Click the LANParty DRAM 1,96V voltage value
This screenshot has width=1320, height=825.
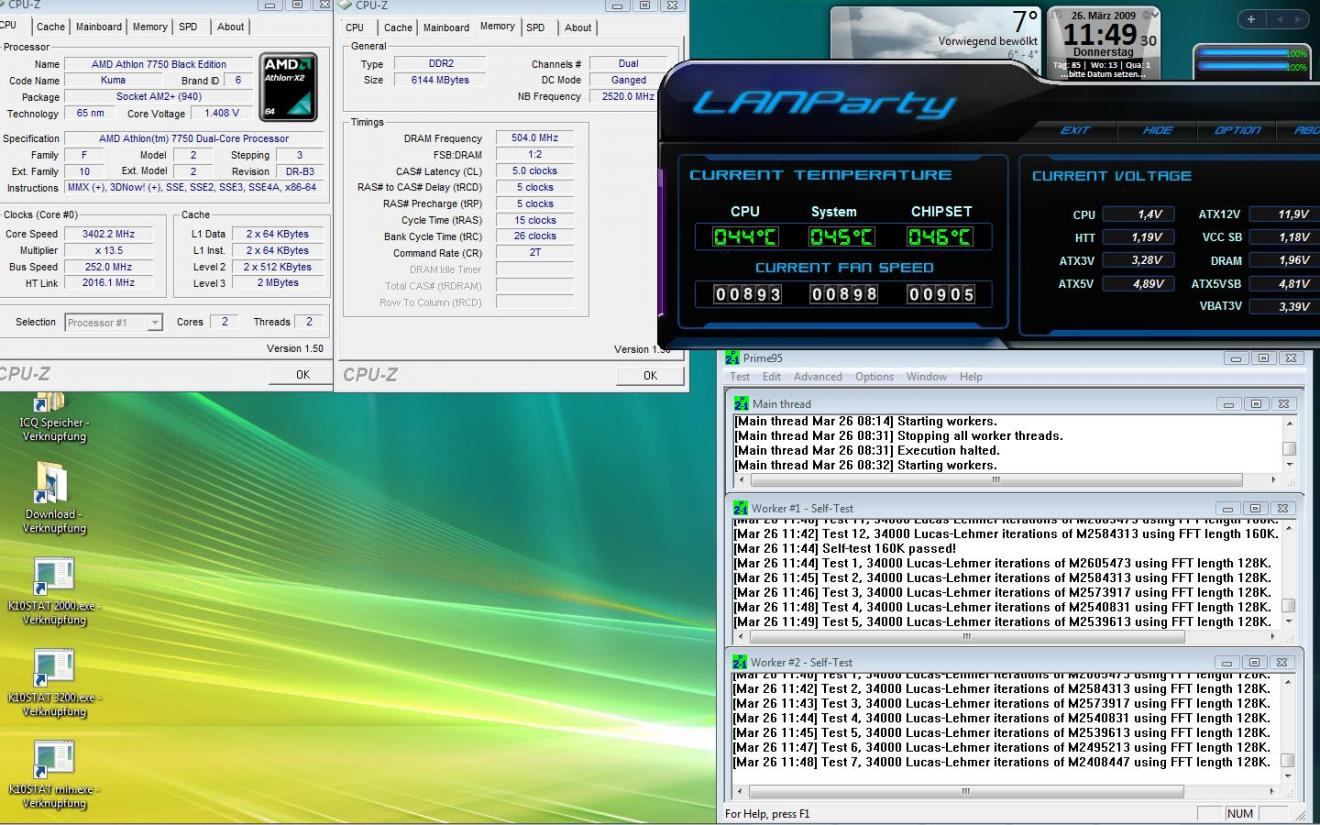1284,260
